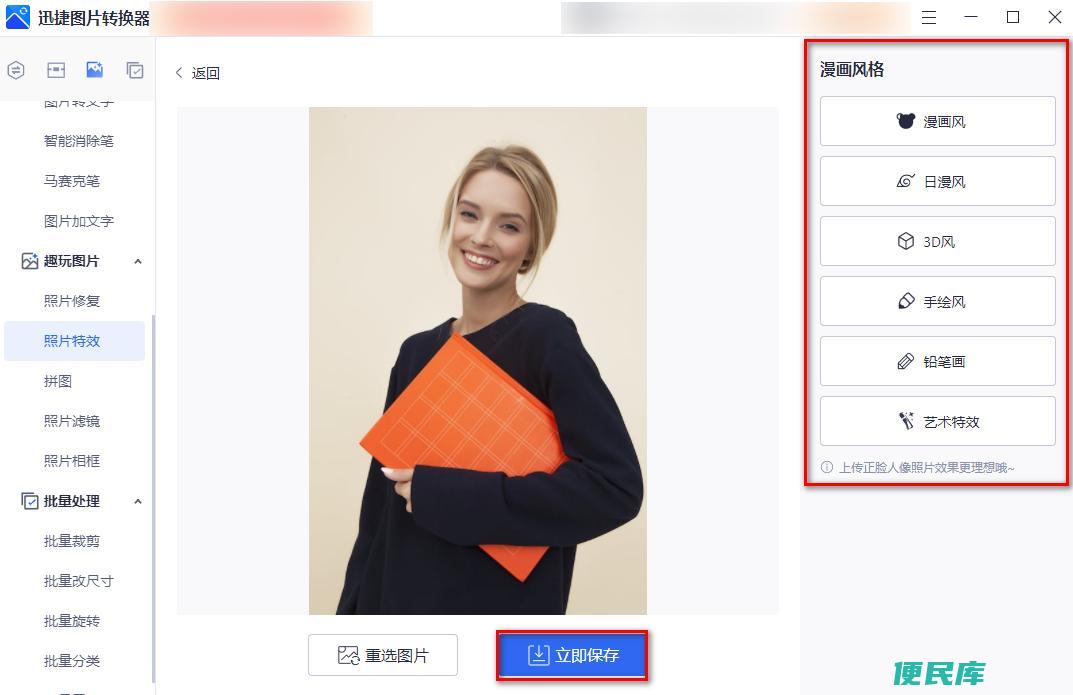
Task: Click the woman photo preview
Action: [478, 360]
